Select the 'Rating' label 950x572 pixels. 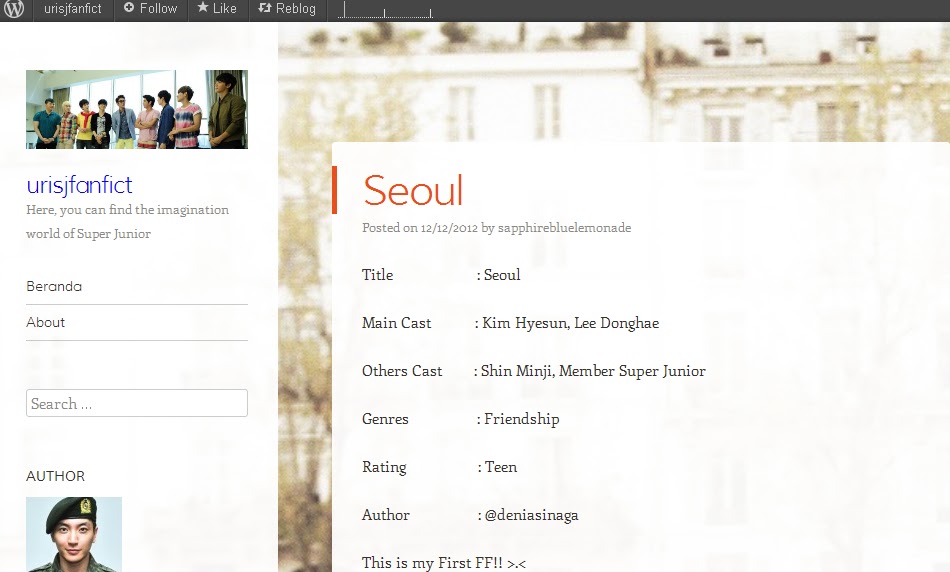coord(384,467)
